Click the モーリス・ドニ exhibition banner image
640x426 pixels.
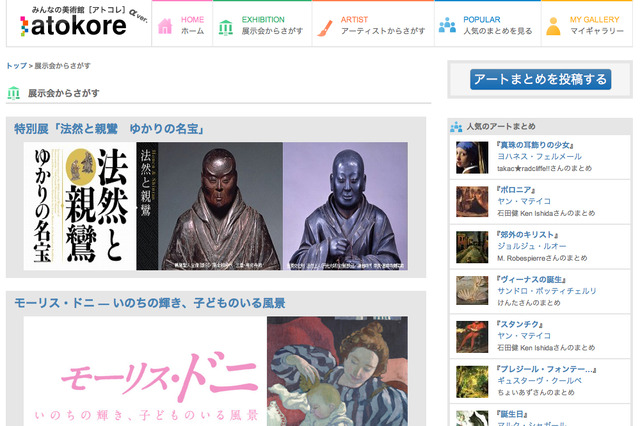point(216,371)
